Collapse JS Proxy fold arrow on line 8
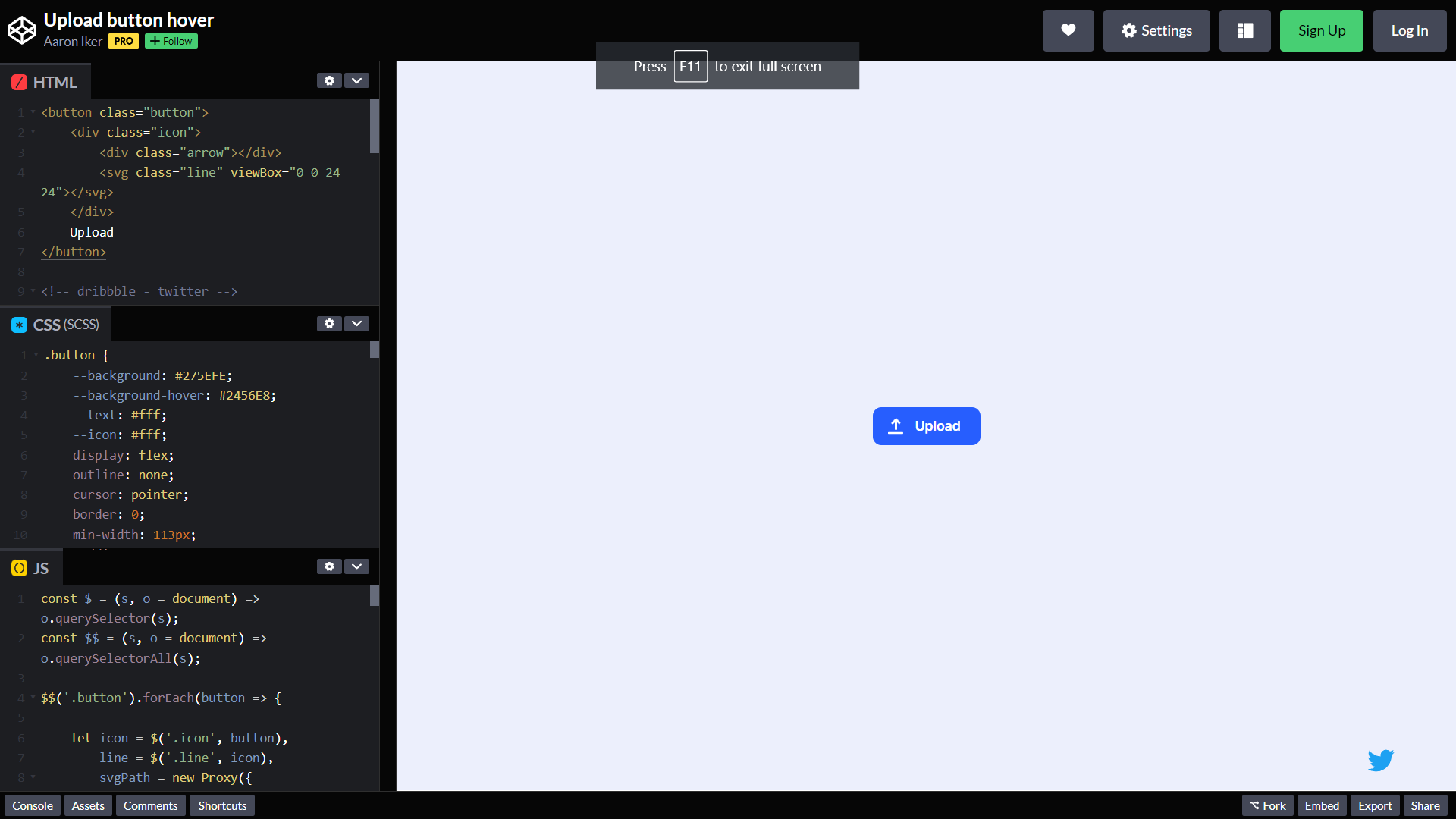Image resolution: width=1456 pixels, height=819 pixels. pos(33,777)
